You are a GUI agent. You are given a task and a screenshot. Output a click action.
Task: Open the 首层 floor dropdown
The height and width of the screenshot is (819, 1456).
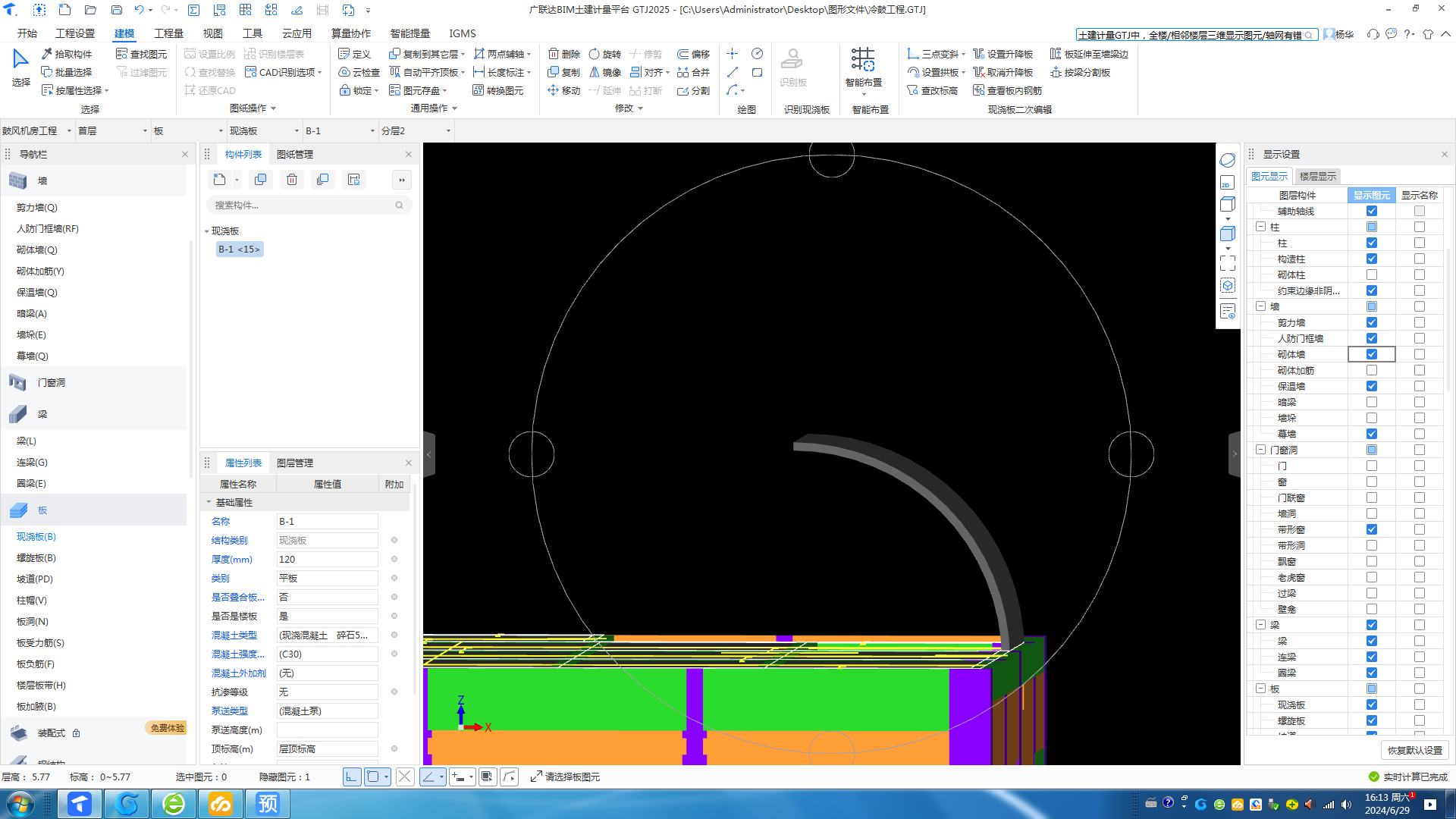pyautogui.click(x=113, y=130)
